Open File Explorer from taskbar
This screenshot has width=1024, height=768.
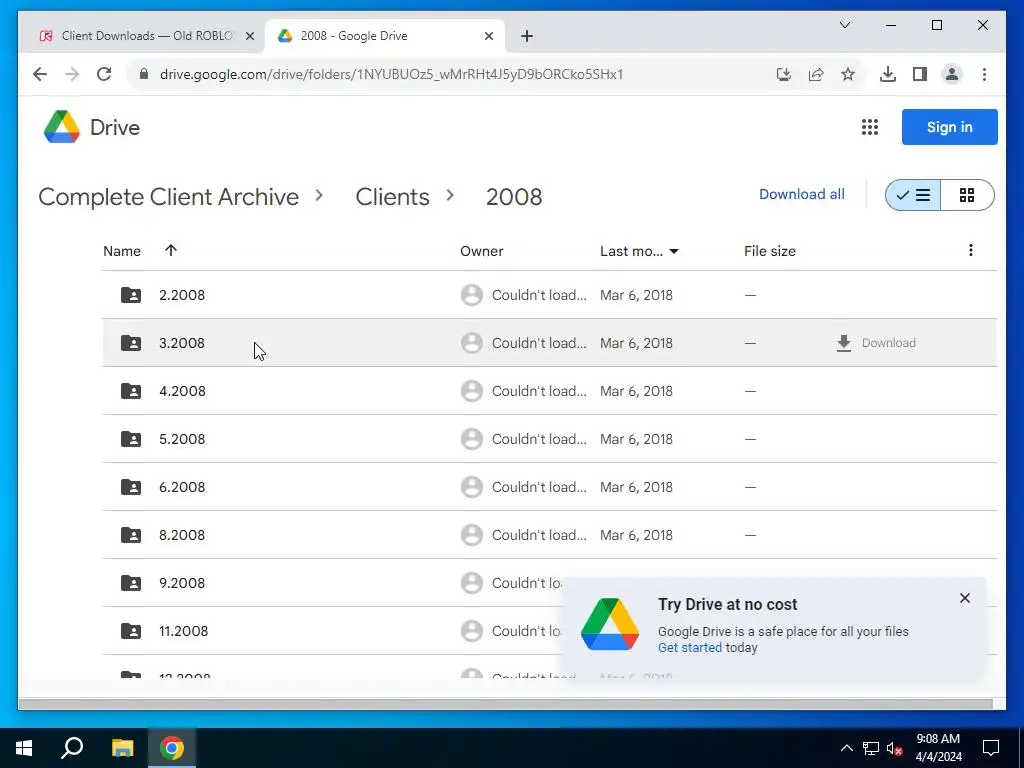(122, 748)
